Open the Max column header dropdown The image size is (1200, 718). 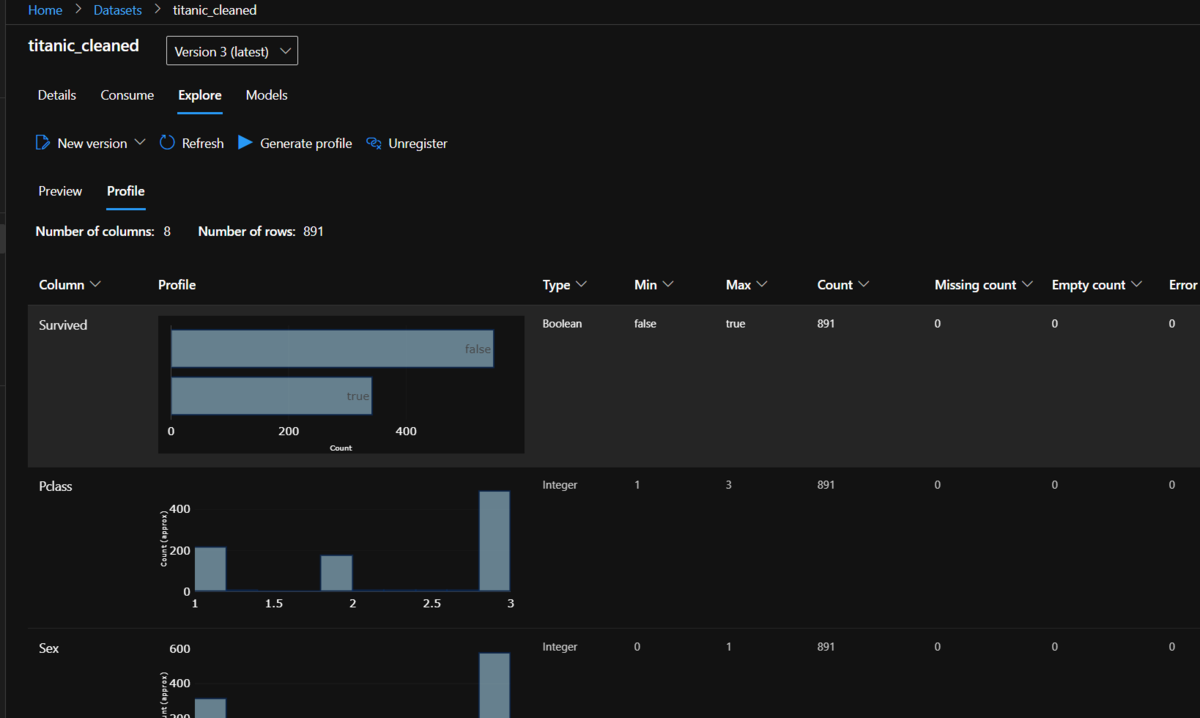(762, 285)
